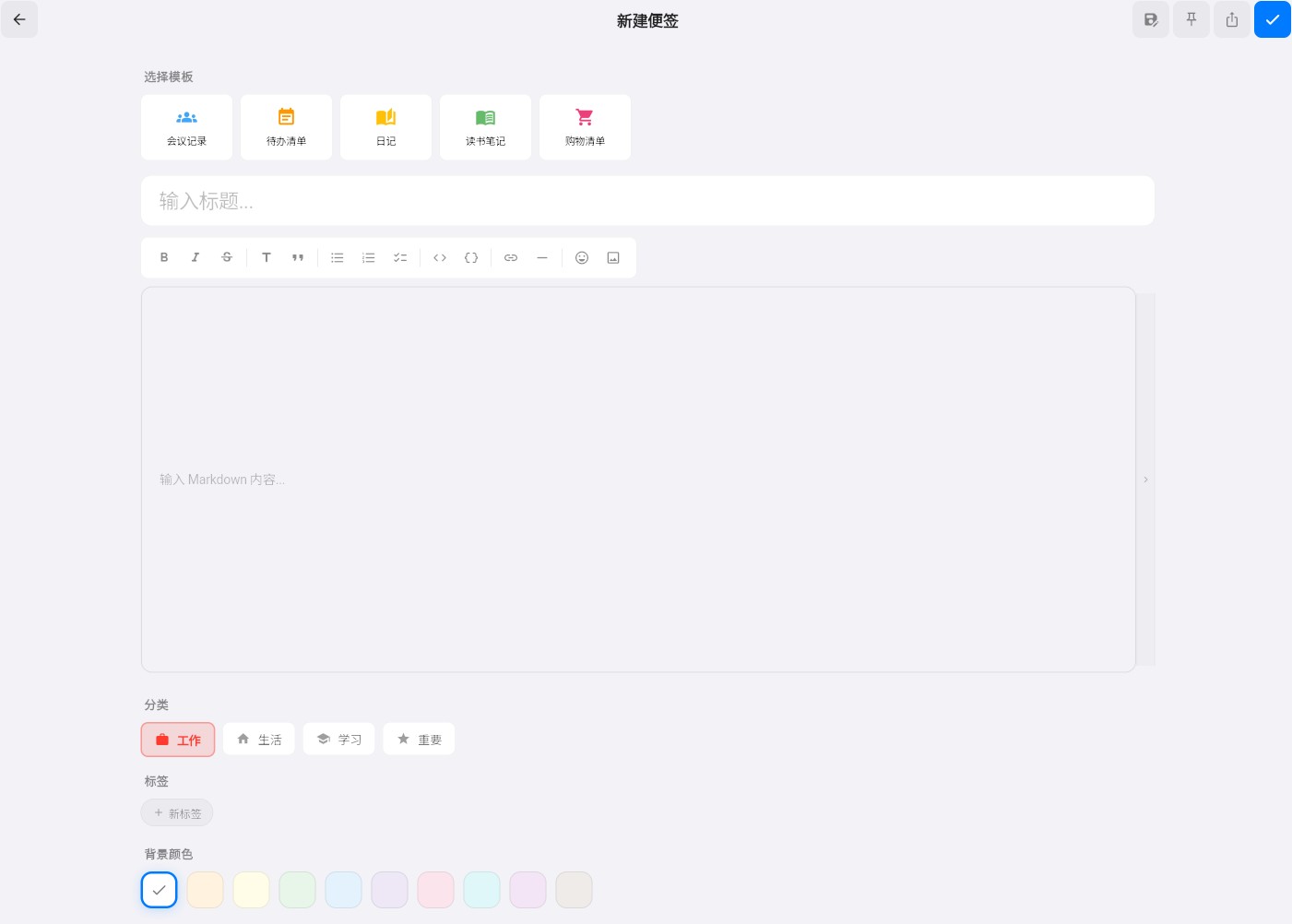Insert a numbered list
Viewport: 1292px width, 924px height.
(369, 257)
